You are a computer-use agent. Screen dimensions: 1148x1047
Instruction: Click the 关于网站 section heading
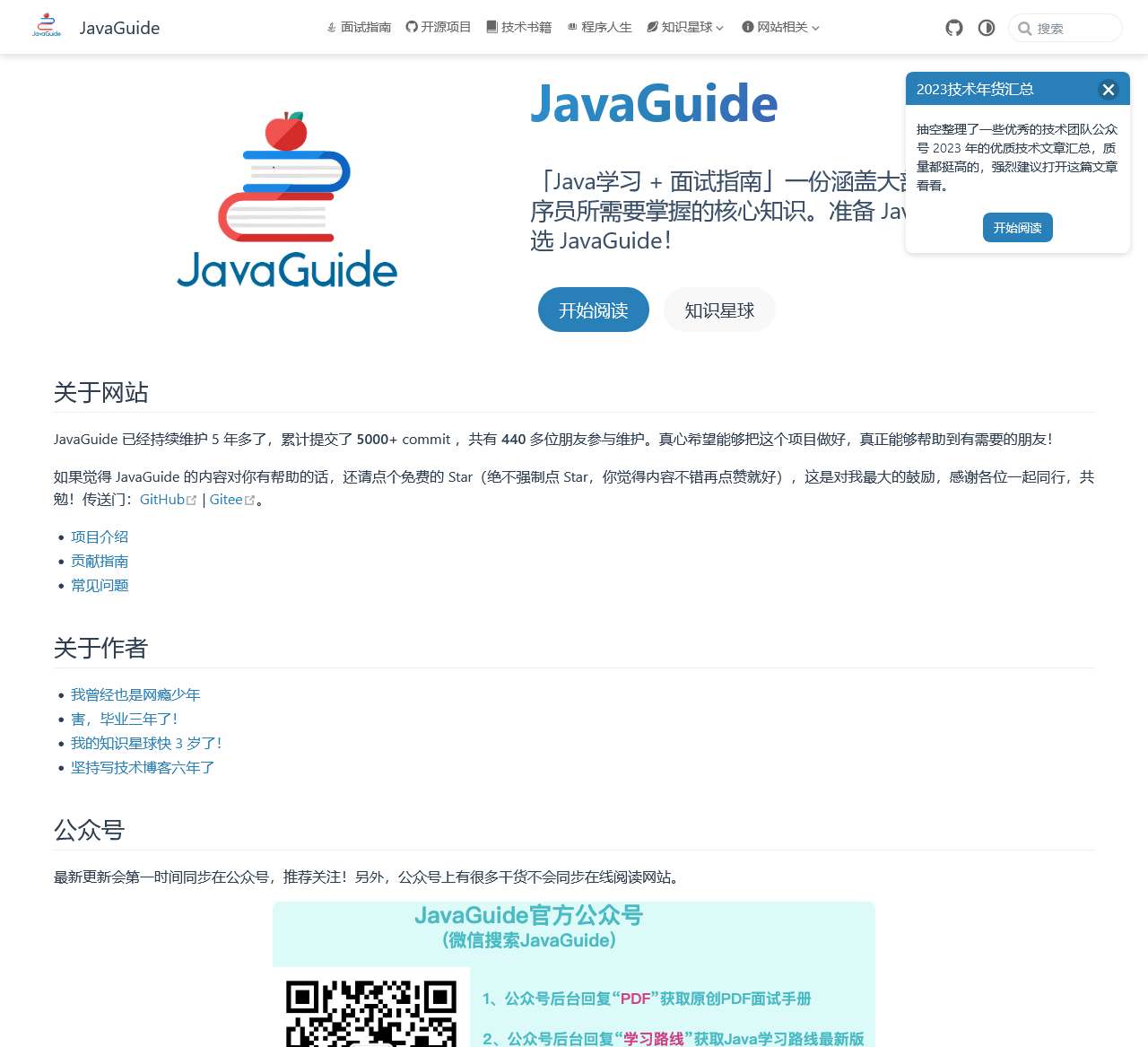pyautogui.click(x=100, y=392)
